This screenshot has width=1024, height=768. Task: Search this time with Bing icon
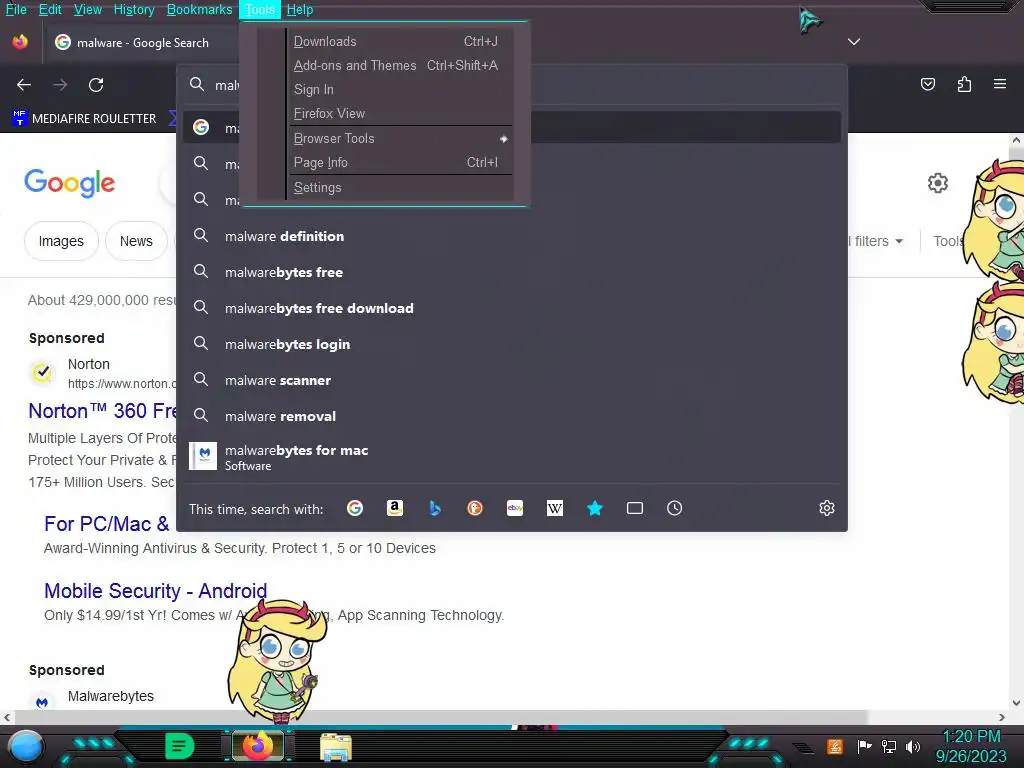tap(435, 508)
